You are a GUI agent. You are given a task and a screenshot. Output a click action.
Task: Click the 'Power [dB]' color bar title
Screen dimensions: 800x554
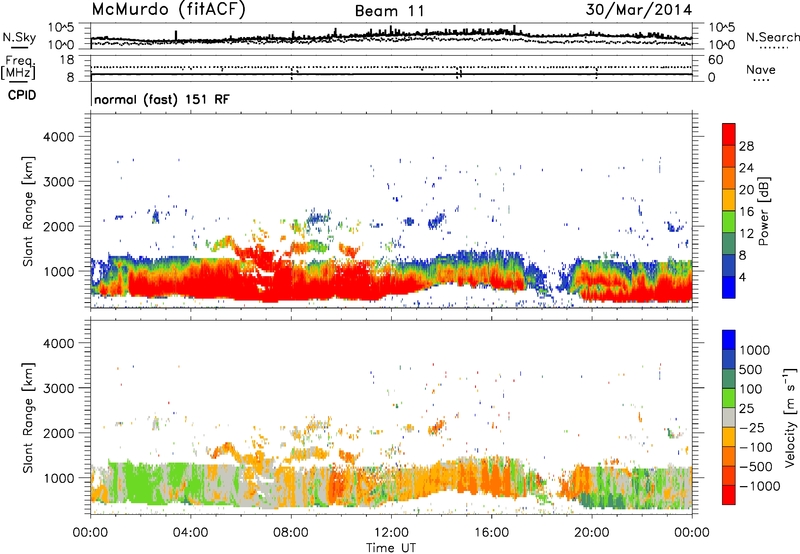point(763,211)
